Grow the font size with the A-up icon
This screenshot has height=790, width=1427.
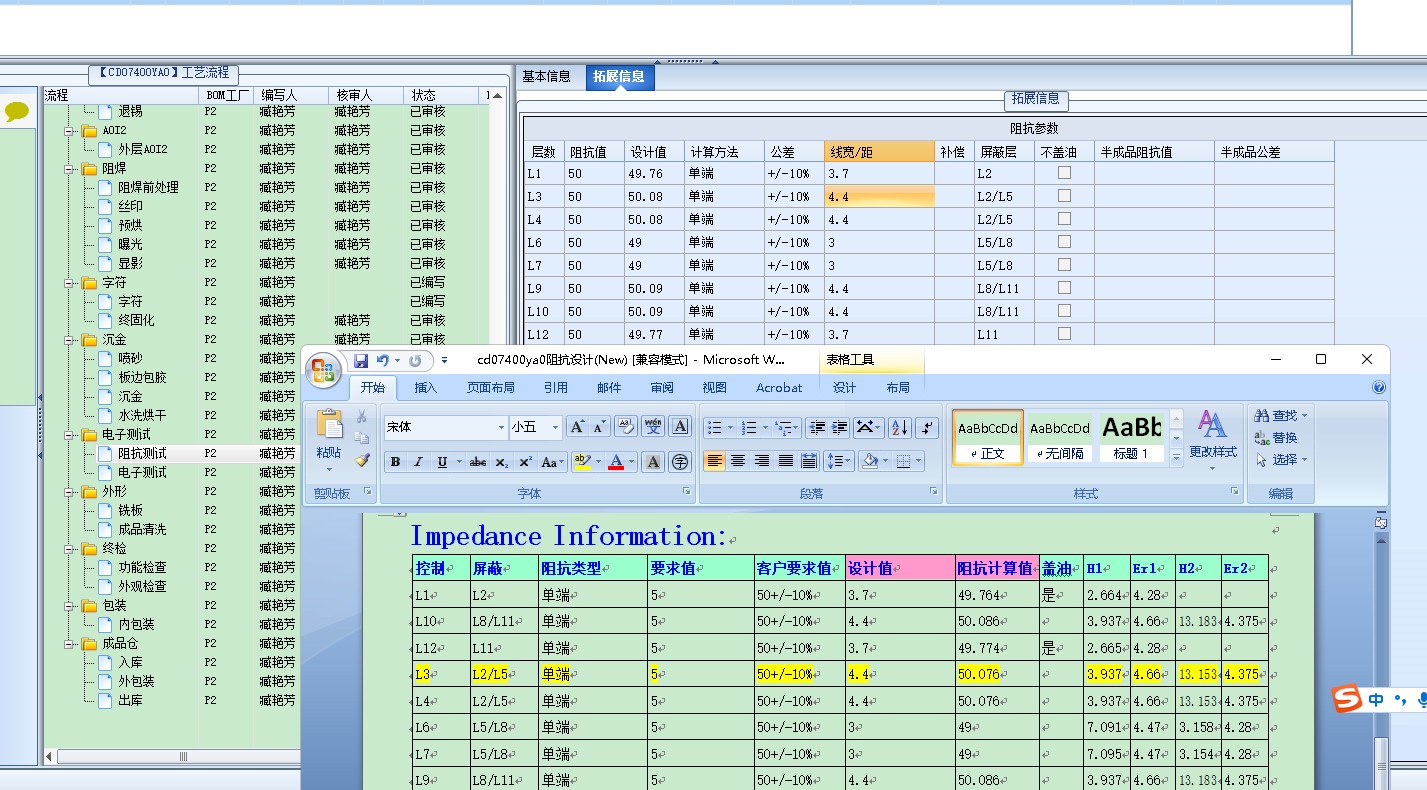(x=577, y=427)
